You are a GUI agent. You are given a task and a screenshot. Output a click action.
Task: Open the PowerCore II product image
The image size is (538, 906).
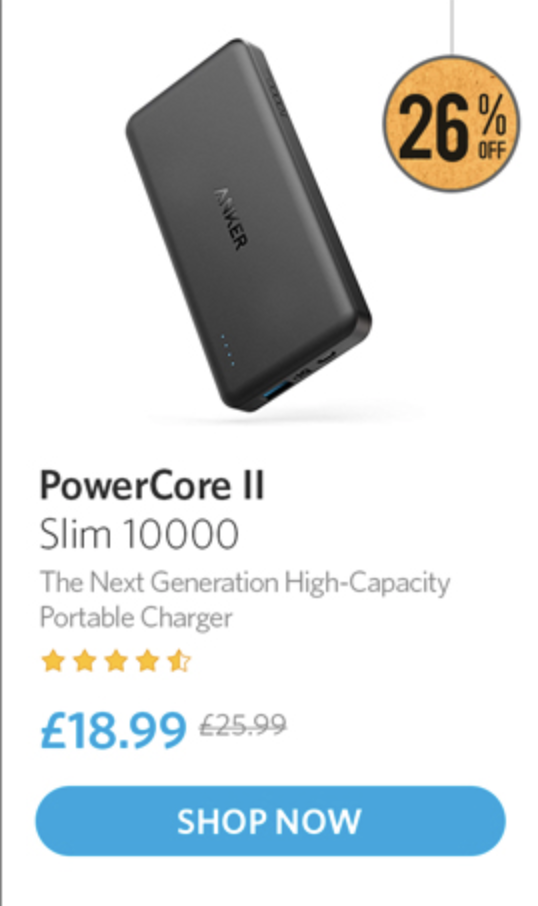(248, 225)
